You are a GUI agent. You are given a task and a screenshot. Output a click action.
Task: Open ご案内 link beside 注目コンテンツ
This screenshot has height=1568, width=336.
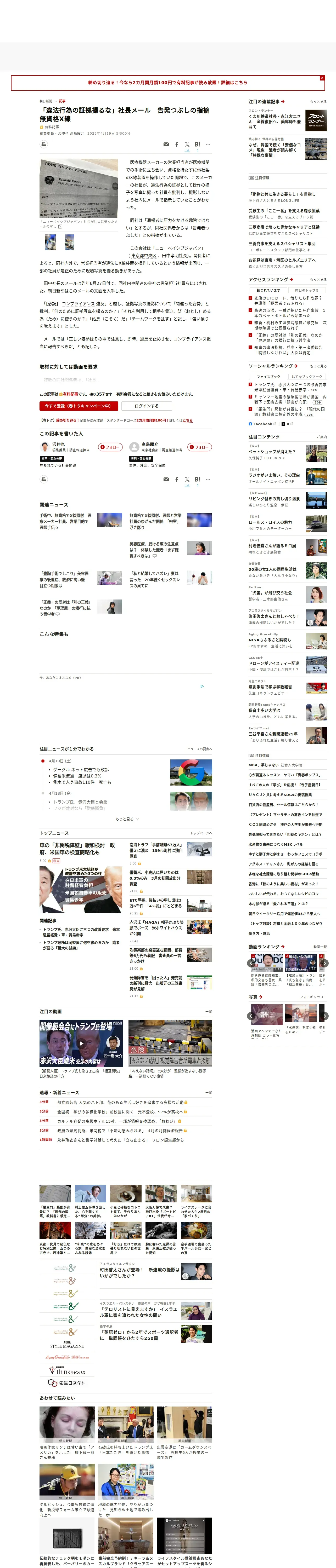pos(322,437)
